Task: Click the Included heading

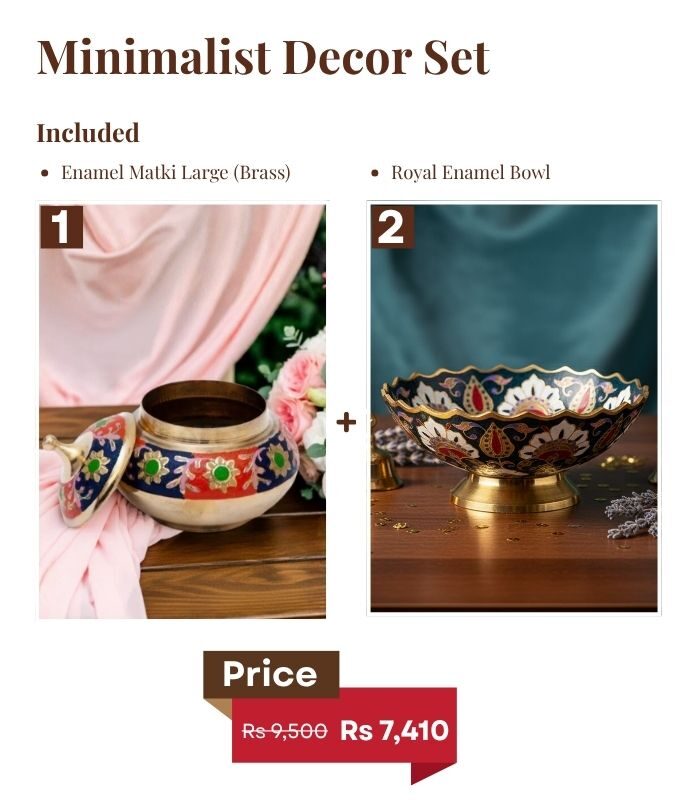Action: click(88, 133)
